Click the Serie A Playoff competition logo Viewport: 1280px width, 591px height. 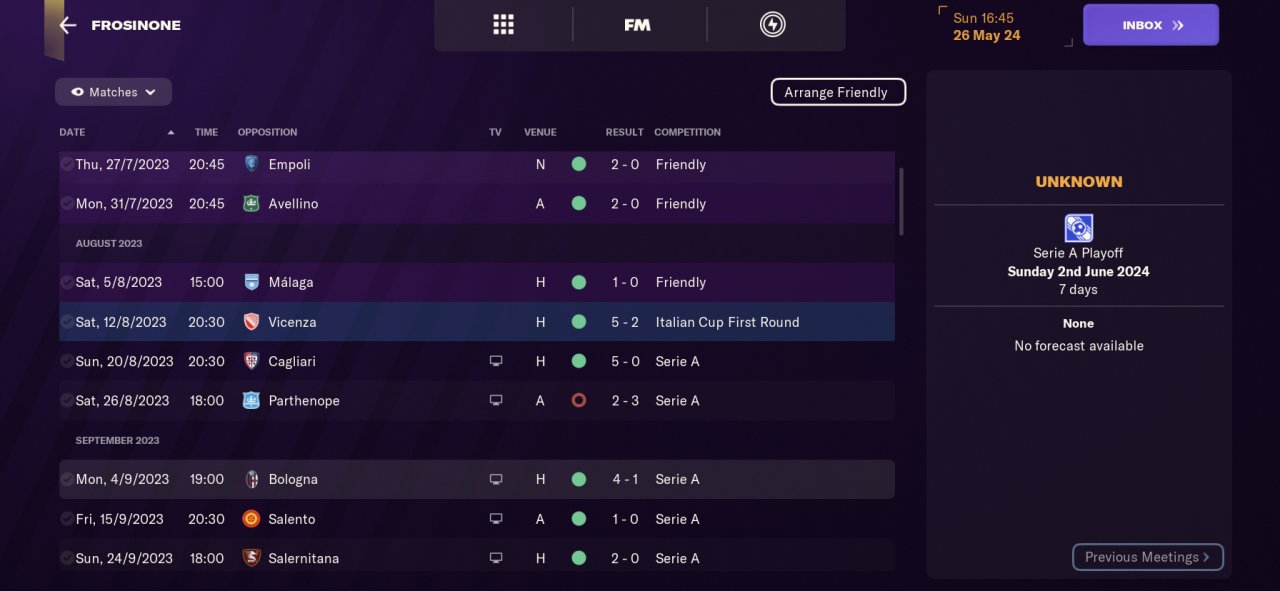pyautogui.click(x=1078, y=228)
